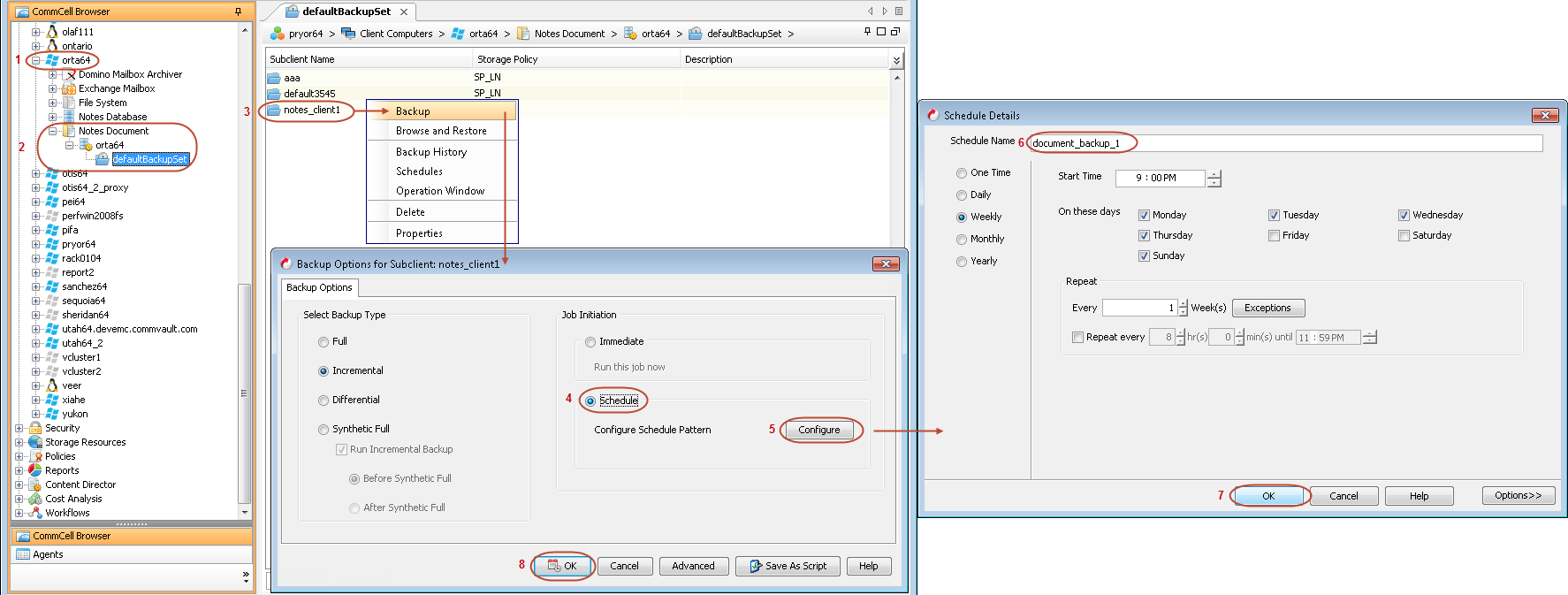Select the Storage Resources icon

[35, 442]
